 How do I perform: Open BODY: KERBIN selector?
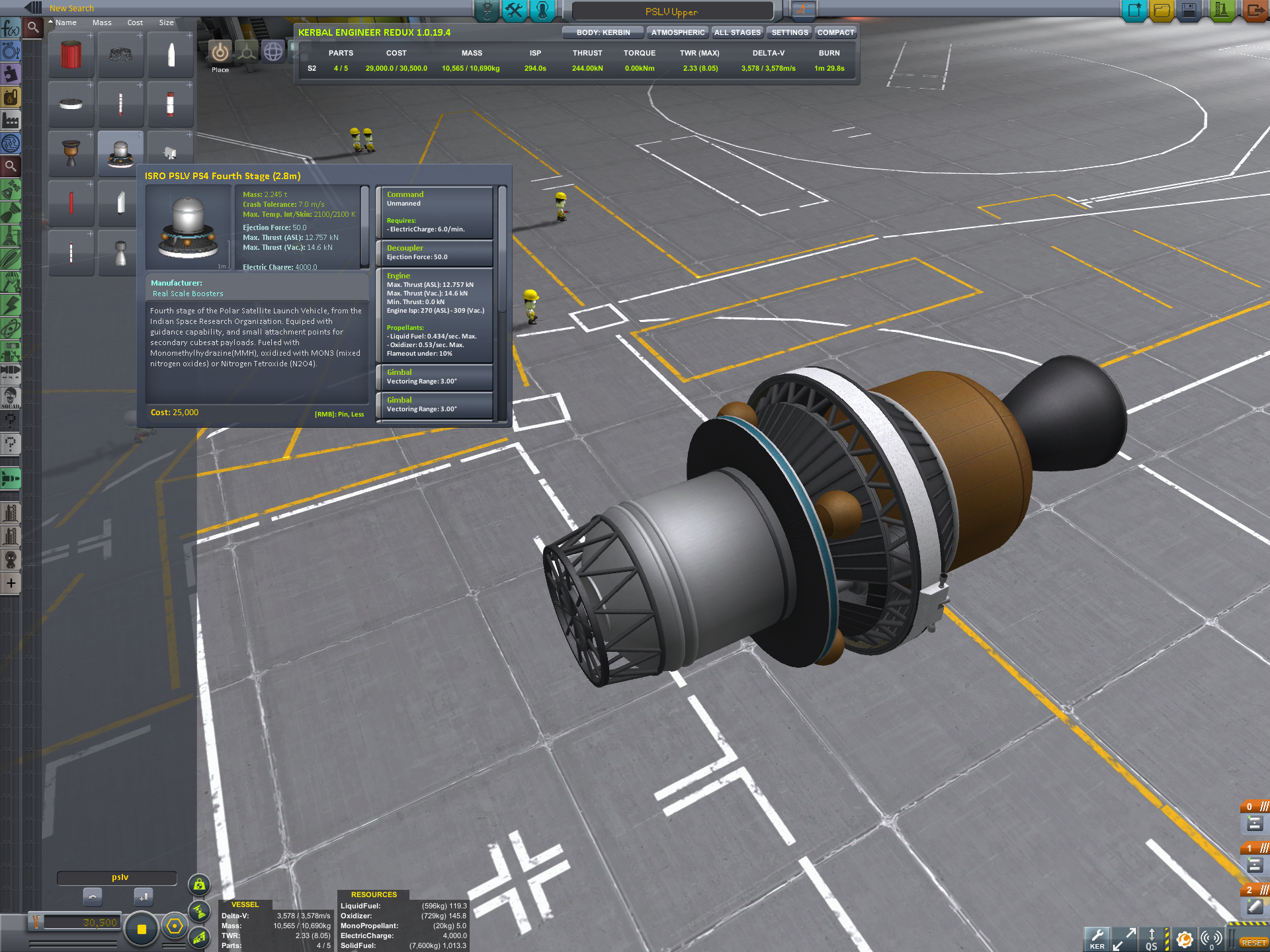(x=603, y=32)
